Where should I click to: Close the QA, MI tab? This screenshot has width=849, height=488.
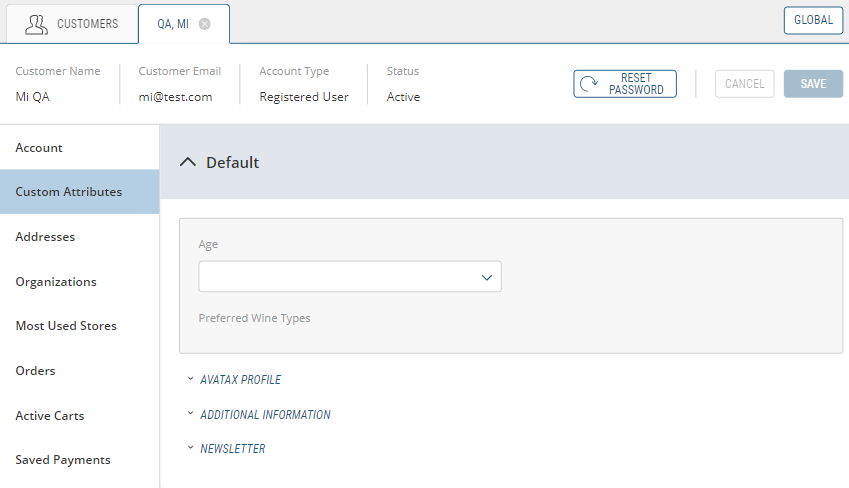tap(205, 24)
